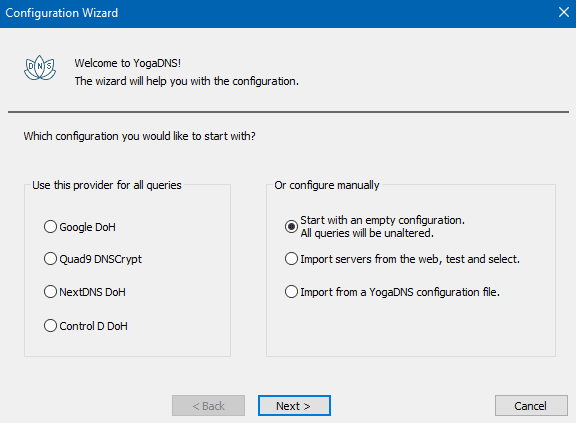Click the 'Use this provider for all queries' group label
This screenshot has width=576, height=423.
pyautogui.click(x=107, y=185)
